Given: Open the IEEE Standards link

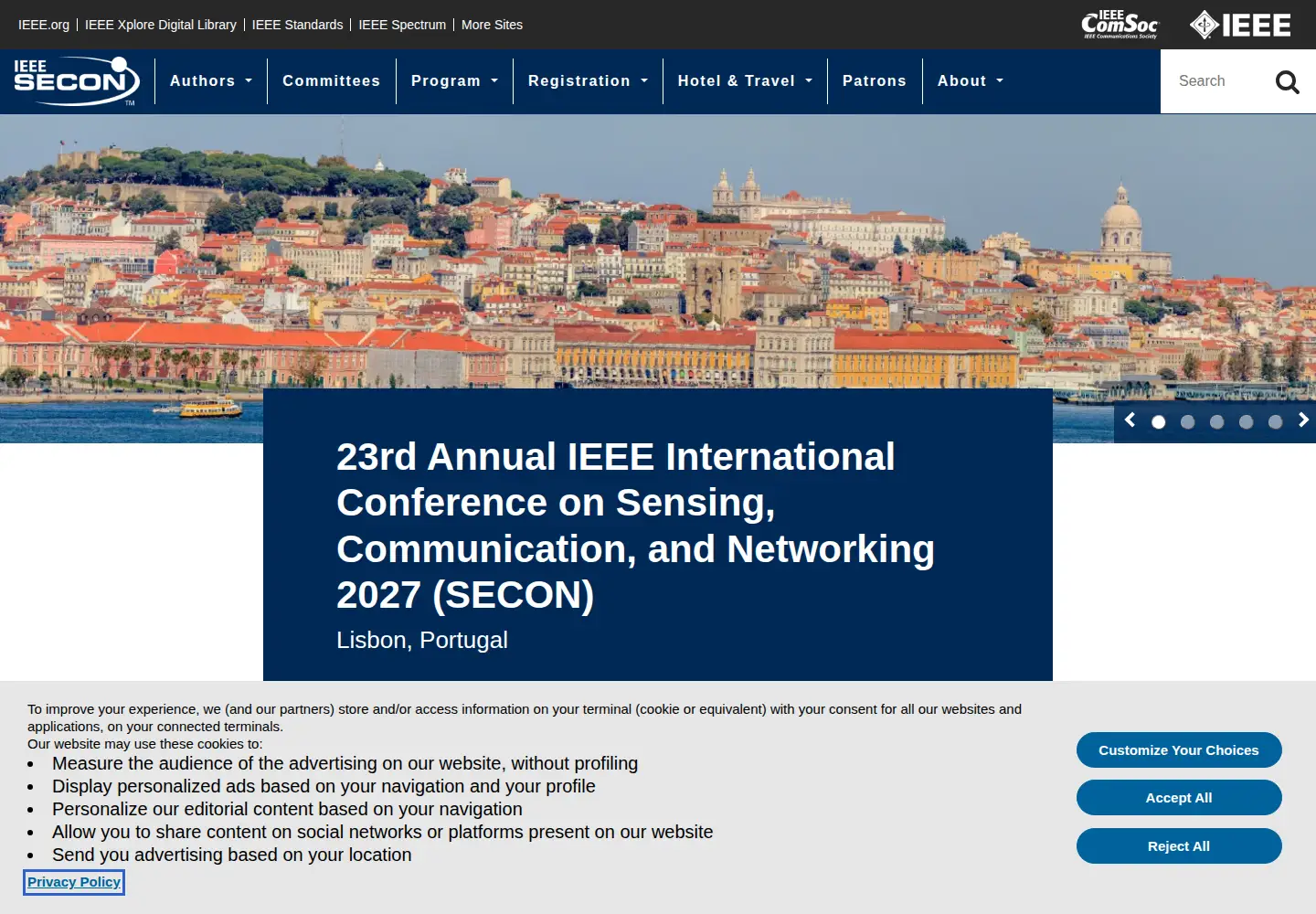Looking at the screenshot, I should click(297, 25).
